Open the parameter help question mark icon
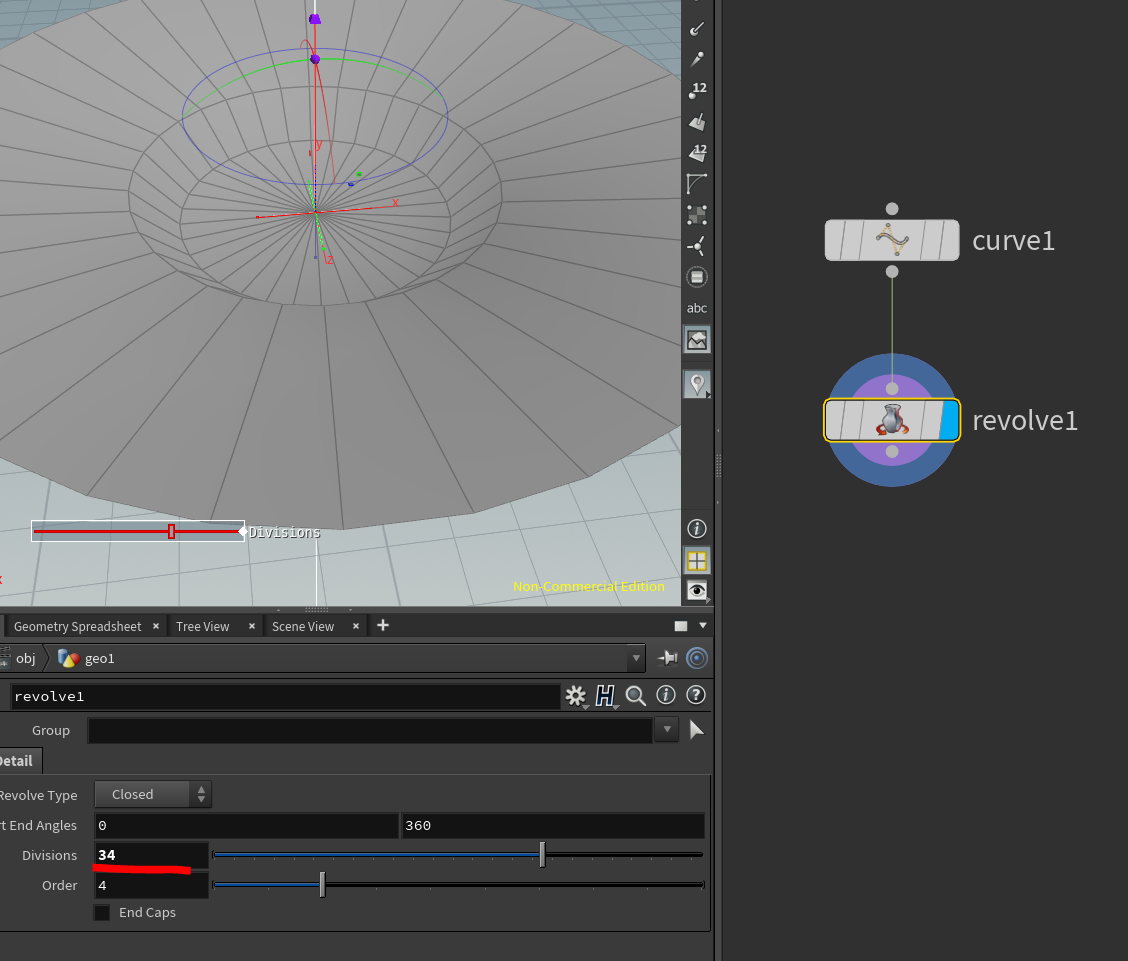The image size is (1128, 961). [696, 695]
